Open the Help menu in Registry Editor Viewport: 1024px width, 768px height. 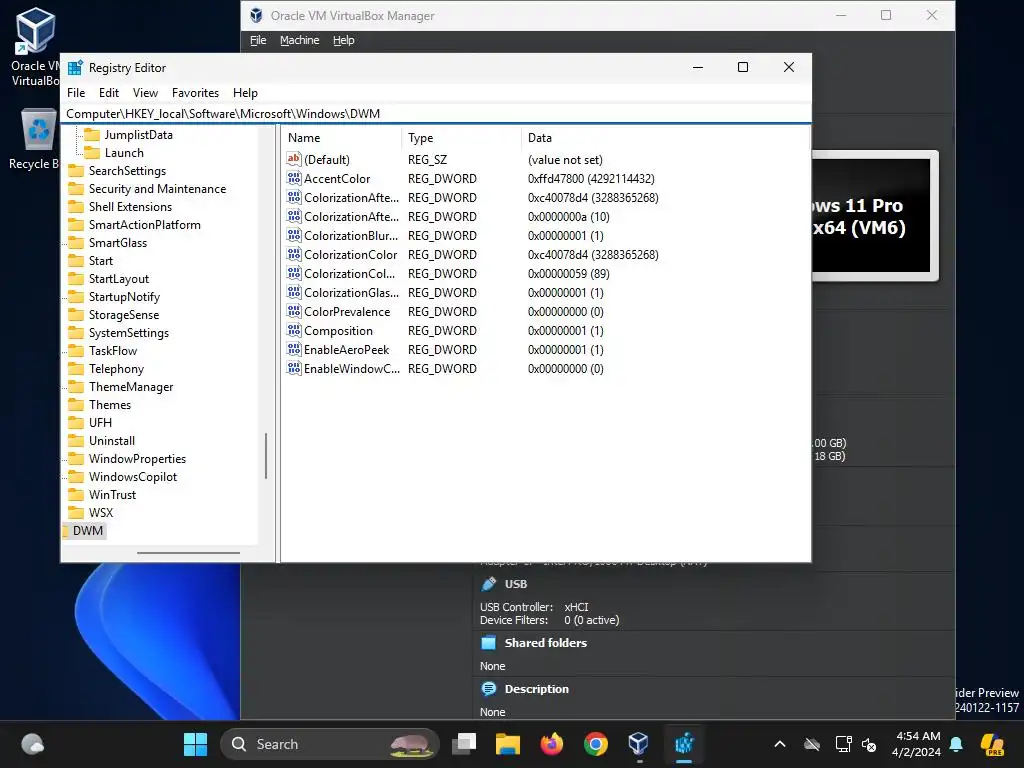point(245,93)
